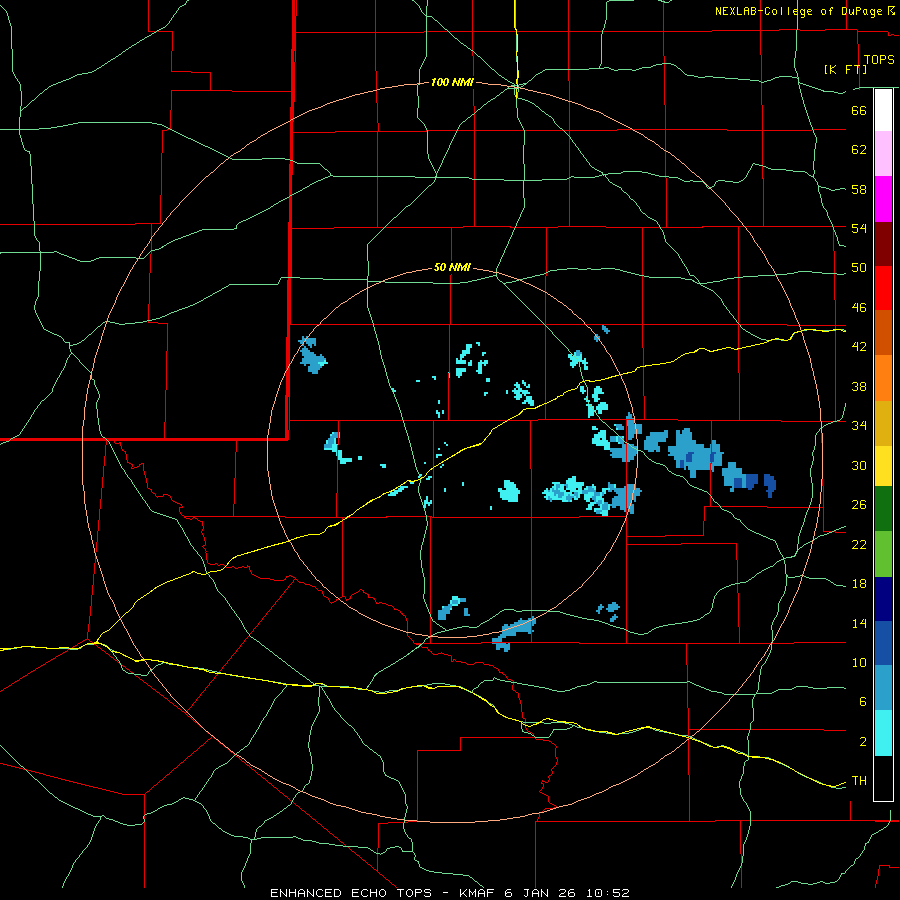Click the 30 legend value

pos(859,465)
